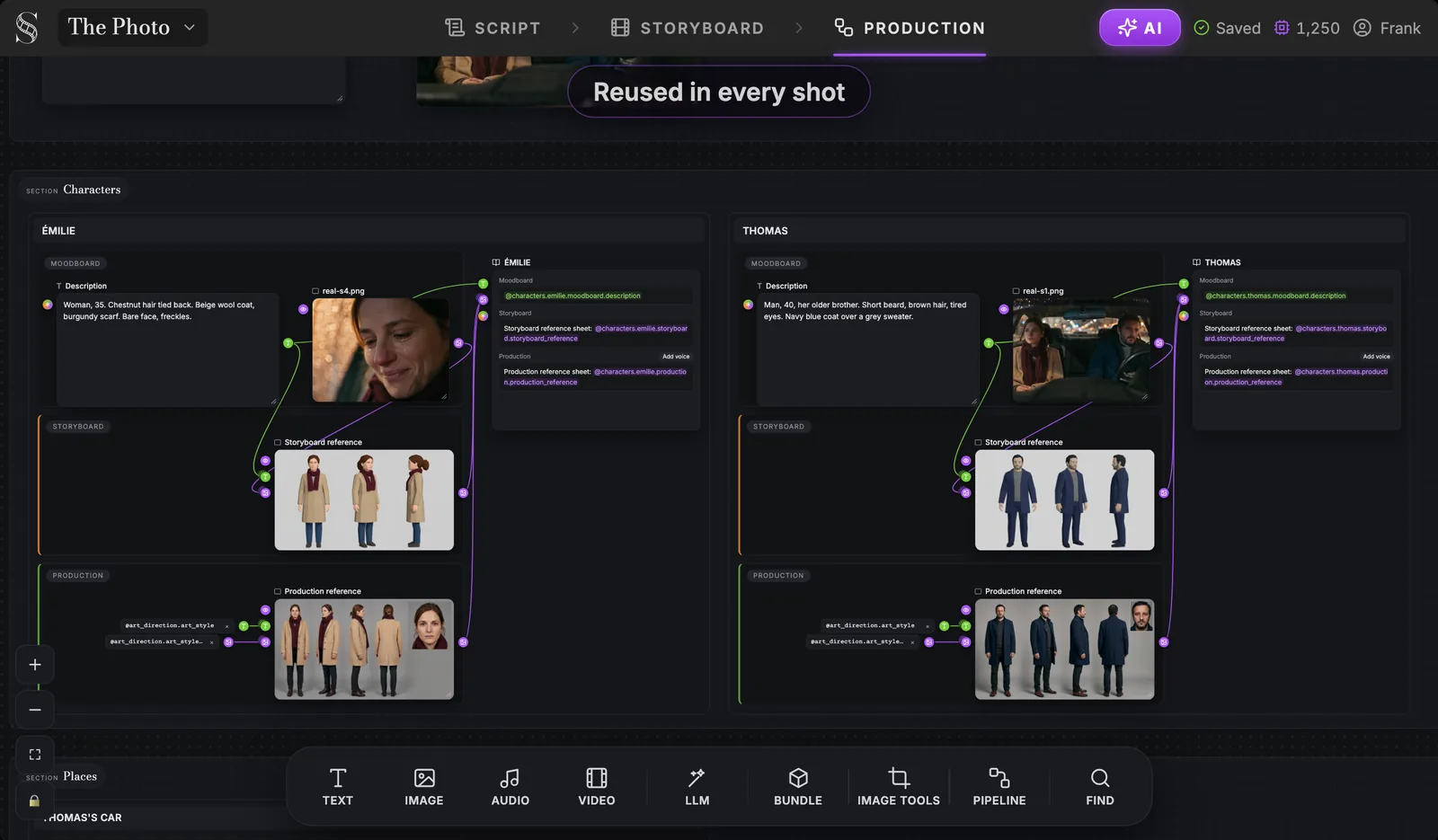
Task: Open Find in the toolbar
Action: (x=1100, y=786)
